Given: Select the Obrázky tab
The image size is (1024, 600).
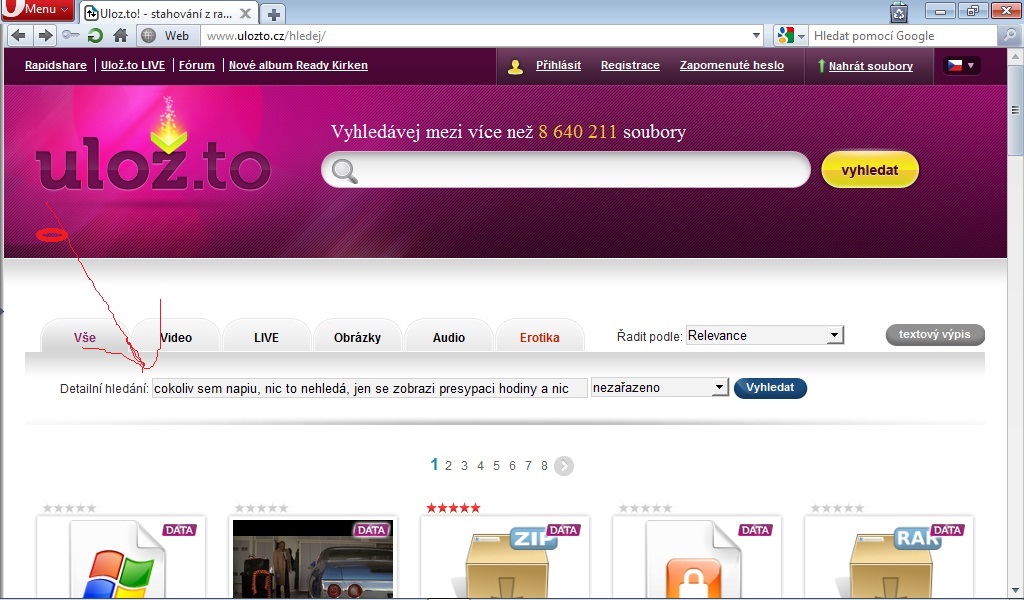Looking at the screenshot, I should [x=357, y=338].
